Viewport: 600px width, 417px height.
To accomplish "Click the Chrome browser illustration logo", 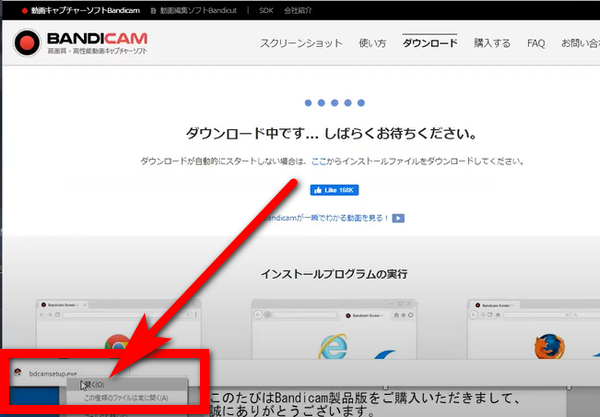I will [x=117, y=343].
